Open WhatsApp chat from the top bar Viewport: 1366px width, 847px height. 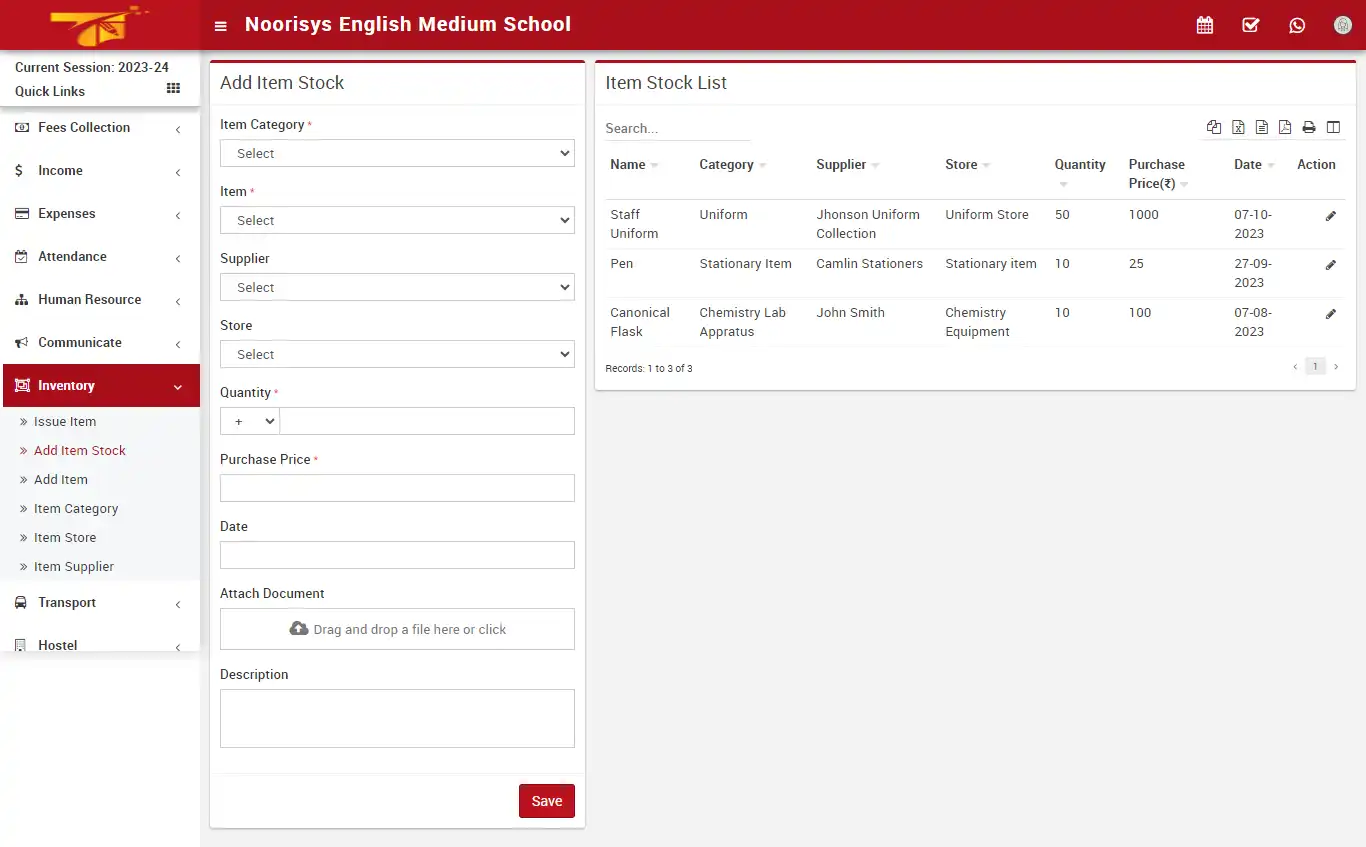[1297, 25]
